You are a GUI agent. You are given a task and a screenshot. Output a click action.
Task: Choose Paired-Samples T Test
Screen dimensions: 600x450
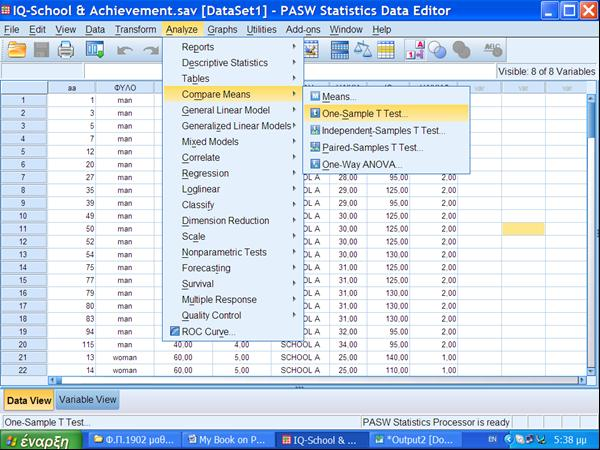[386, 147]
